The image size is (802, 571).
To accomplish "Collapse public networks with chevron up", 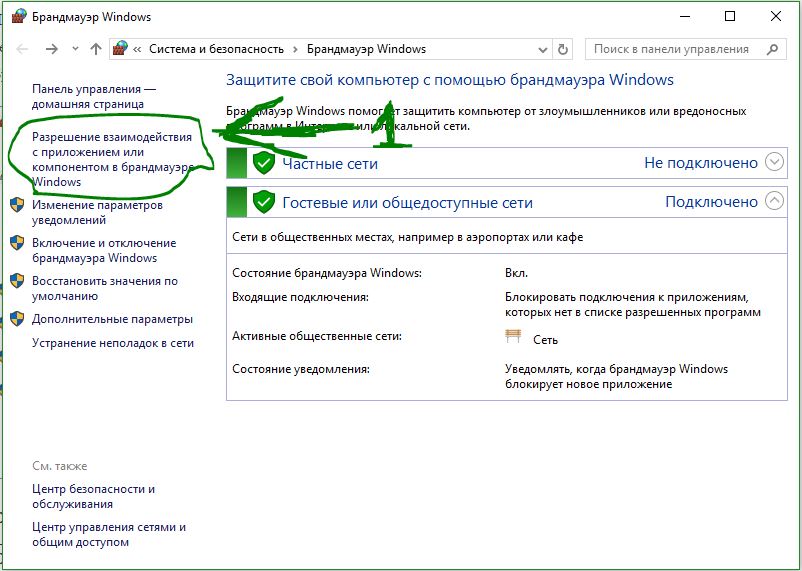I will pyautogui.click(x=774, y=201).
